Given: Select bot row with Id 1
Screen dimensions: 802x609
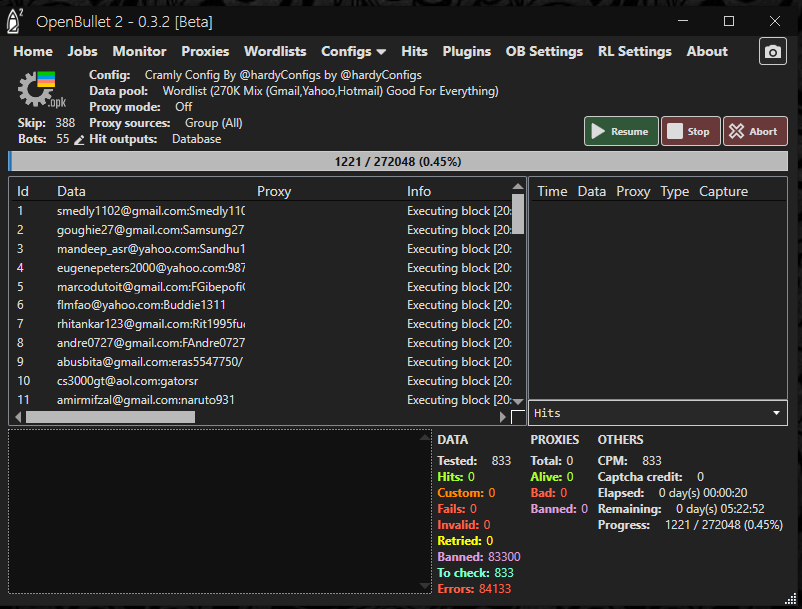Looking at the screenshot, I should click(263, 211).
